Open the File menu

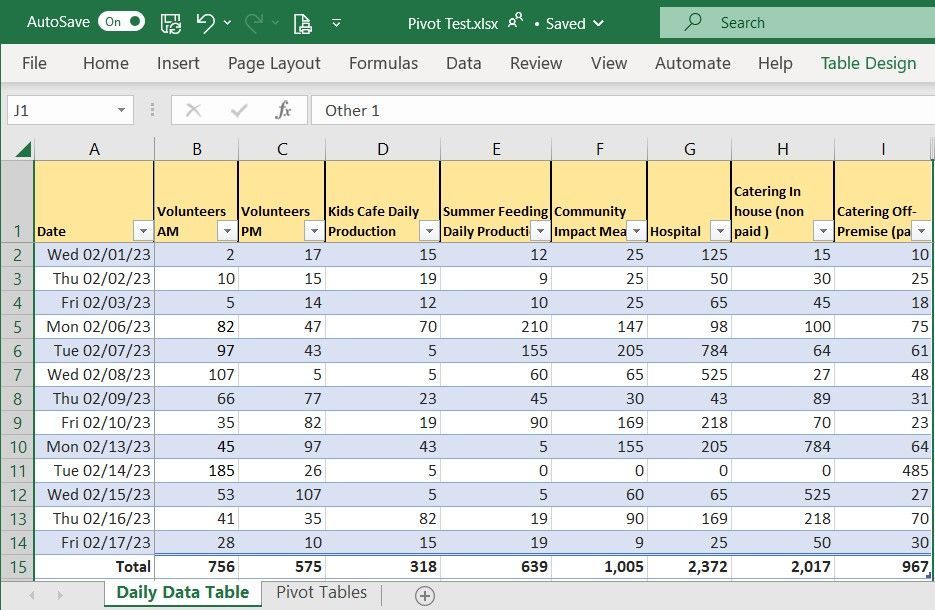[x=34, y=63]
